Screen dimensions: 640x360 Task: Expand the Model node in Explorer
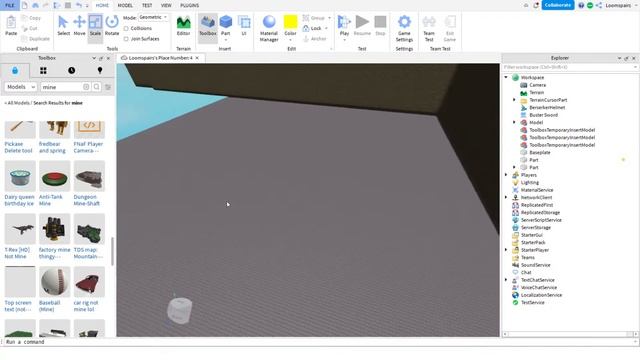pos(514,122)
